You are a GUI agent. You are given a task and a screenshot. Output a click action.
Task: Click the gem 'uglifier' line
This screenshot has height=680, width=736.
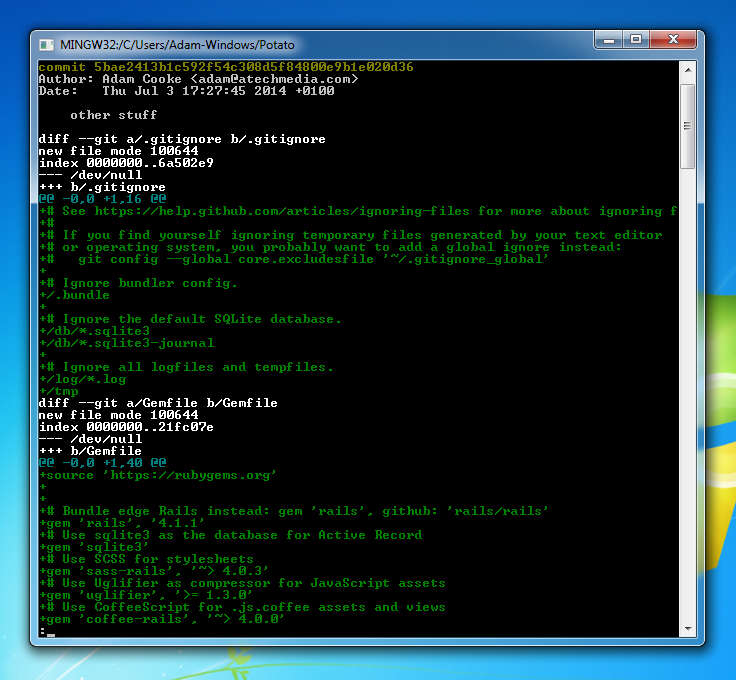pos(146,595)
